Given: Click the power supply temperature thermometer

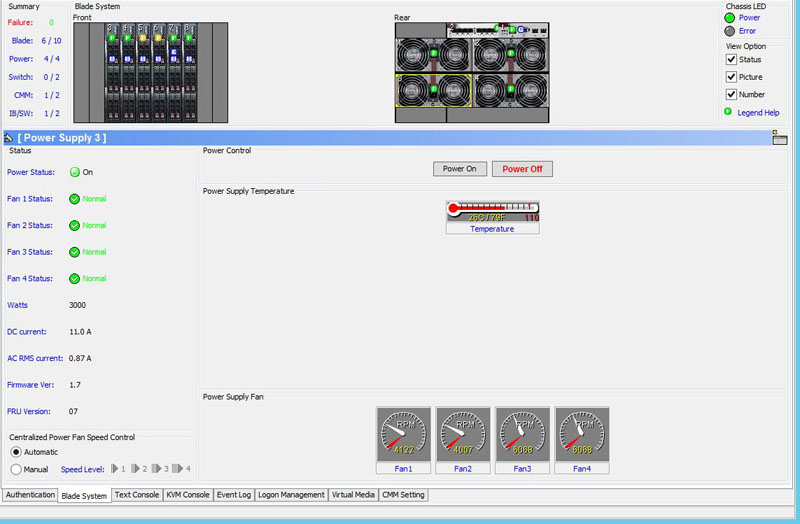Looking at the screenshot, I should click(492, 211).
